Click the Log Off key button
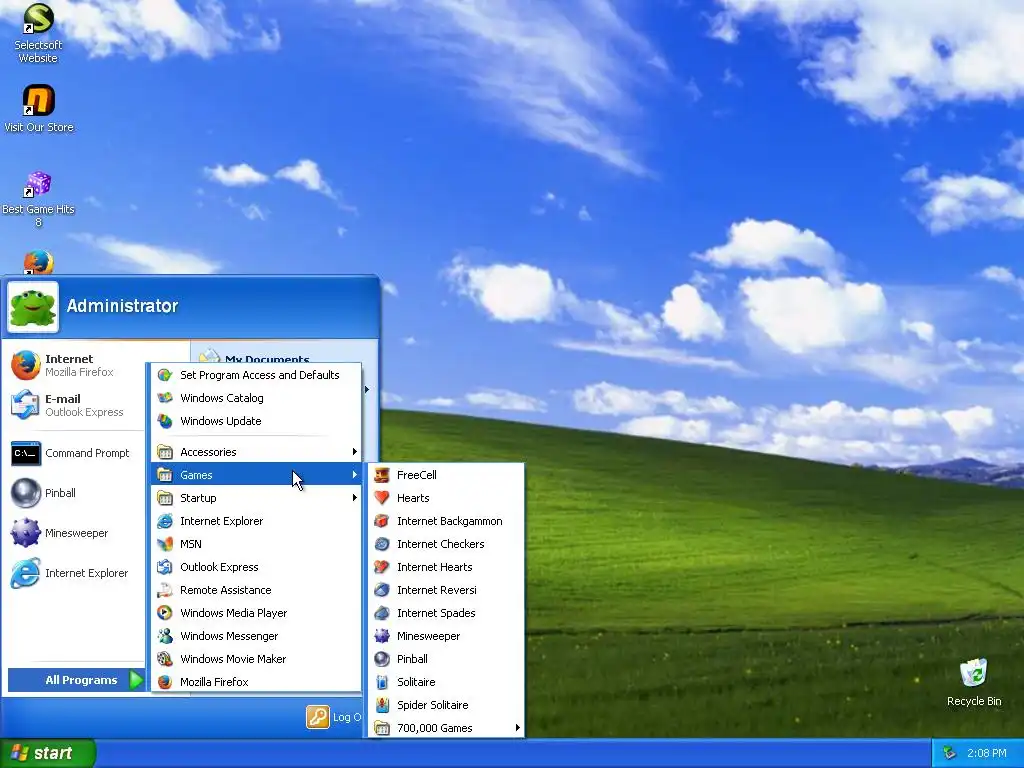The image size is (1024, 768). pos(318,717)
